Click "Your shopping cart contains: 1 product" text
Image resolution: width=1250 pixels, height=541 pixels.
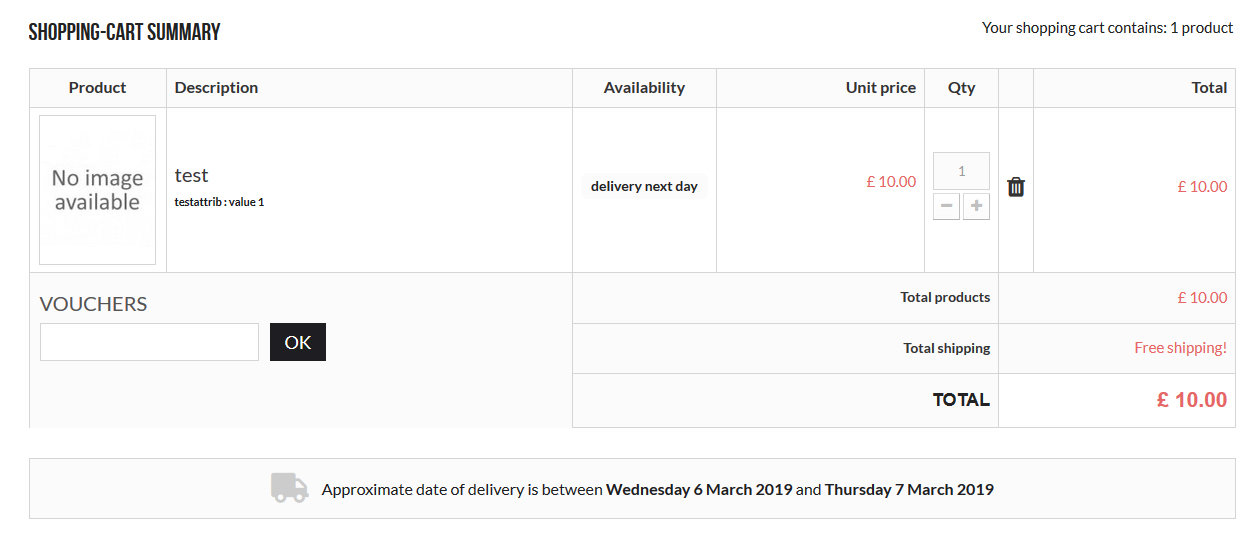(x=1107, y=28)
